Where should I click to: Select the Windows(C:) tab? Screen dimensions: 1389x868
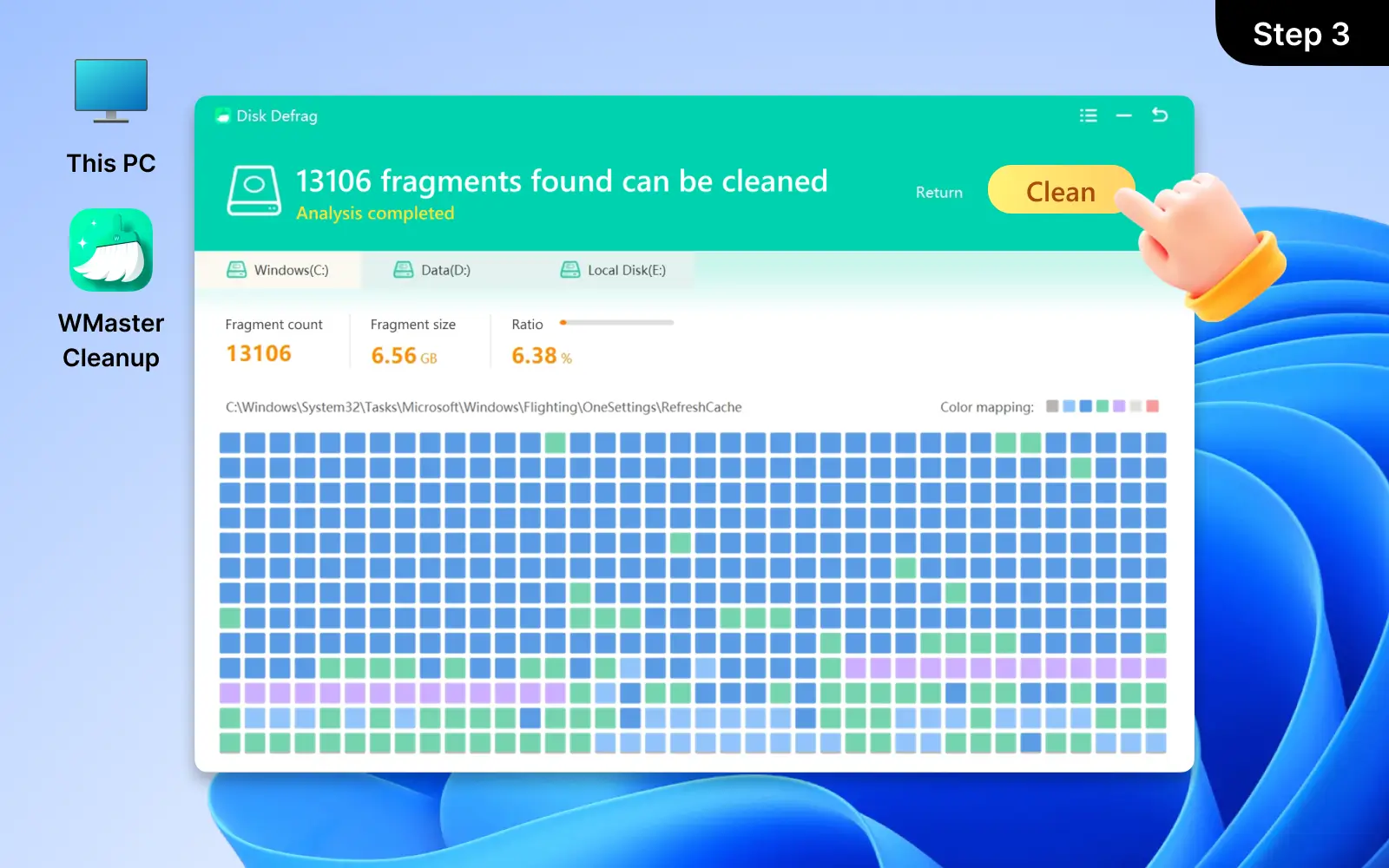coord(289,270)
